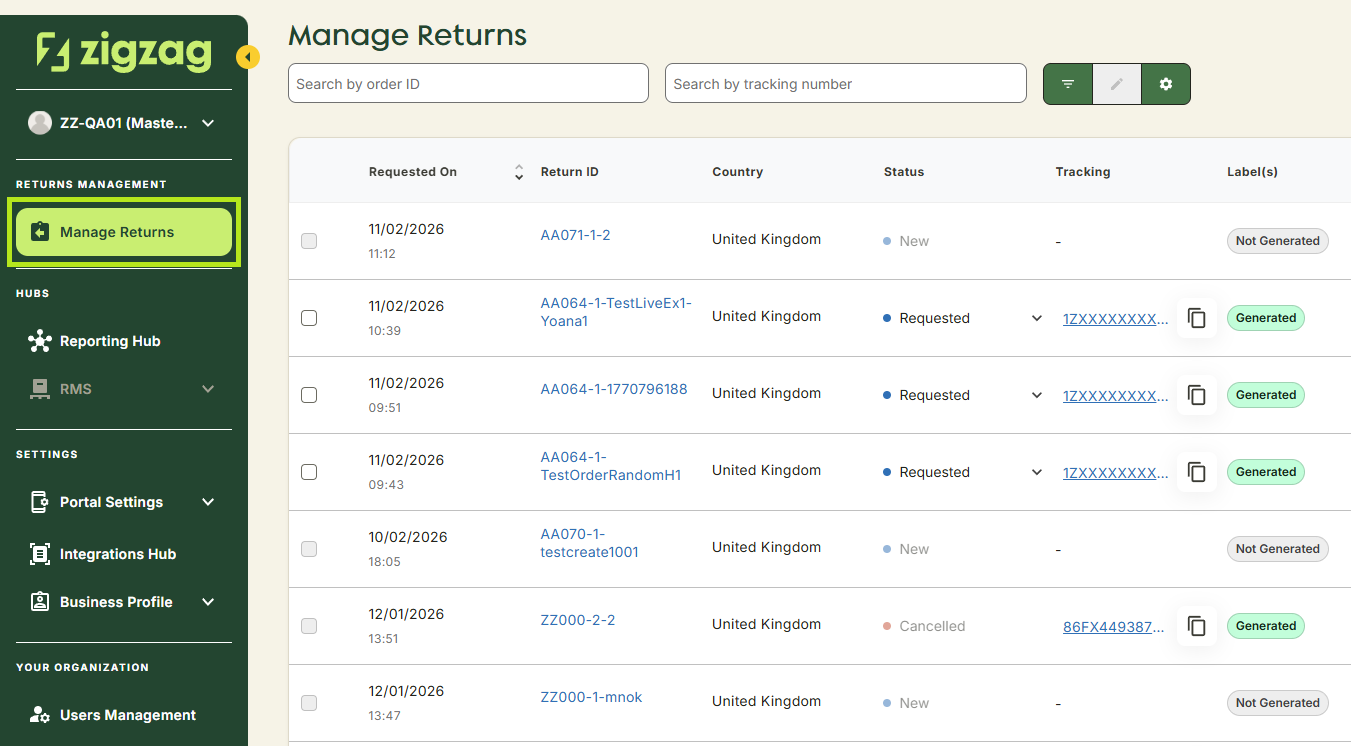Copy tracking number for ZZ000-2-2 return

(1197, 626)
